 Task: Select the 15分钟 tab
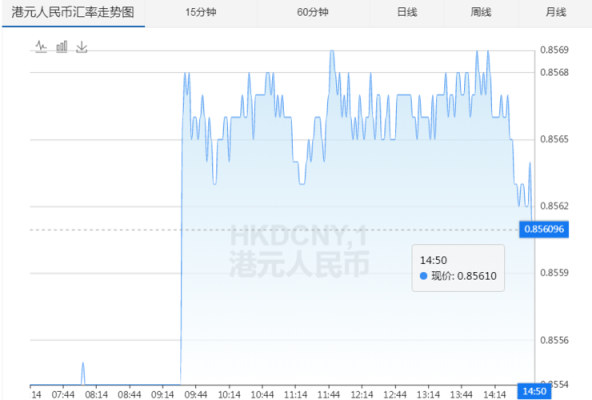pos(201,12)
